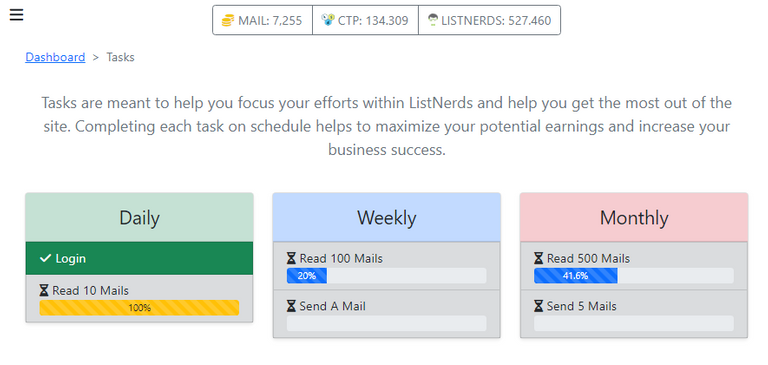Click the gold coins MAIL icon
The height and width of the screenshot is (365, 768).
pos(228,21)
